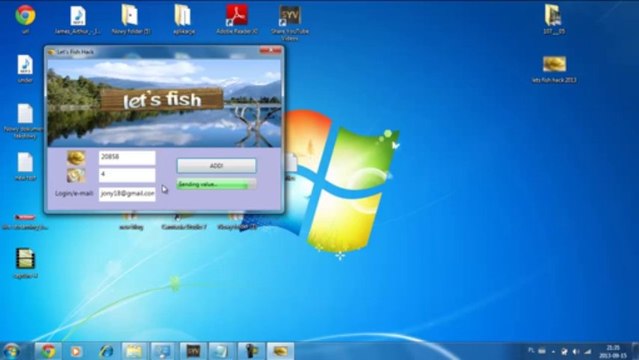The height and width of the screenshot is (360, 639).
Task: Click the Show desktop button at taskbar end
Action: [635, 351]
